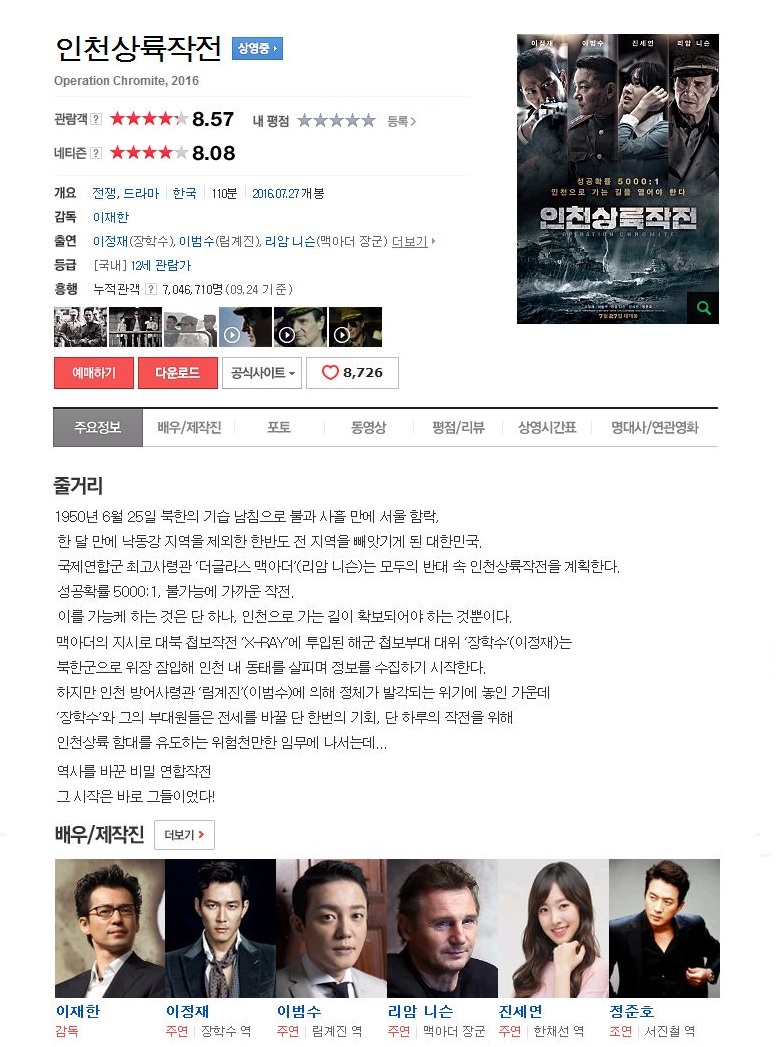Switch to the 평점/리뷰 tab
777x1047 pixels.
coord(458,427)
